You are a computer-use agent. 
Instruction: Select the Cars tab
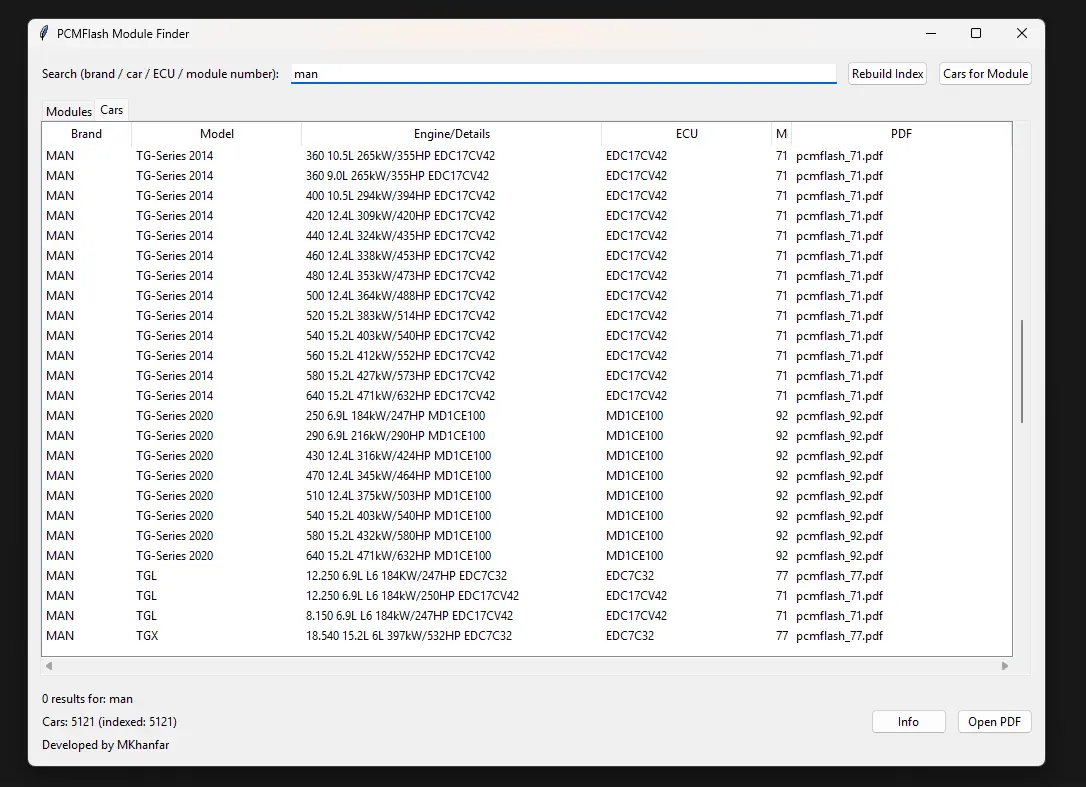112,110
